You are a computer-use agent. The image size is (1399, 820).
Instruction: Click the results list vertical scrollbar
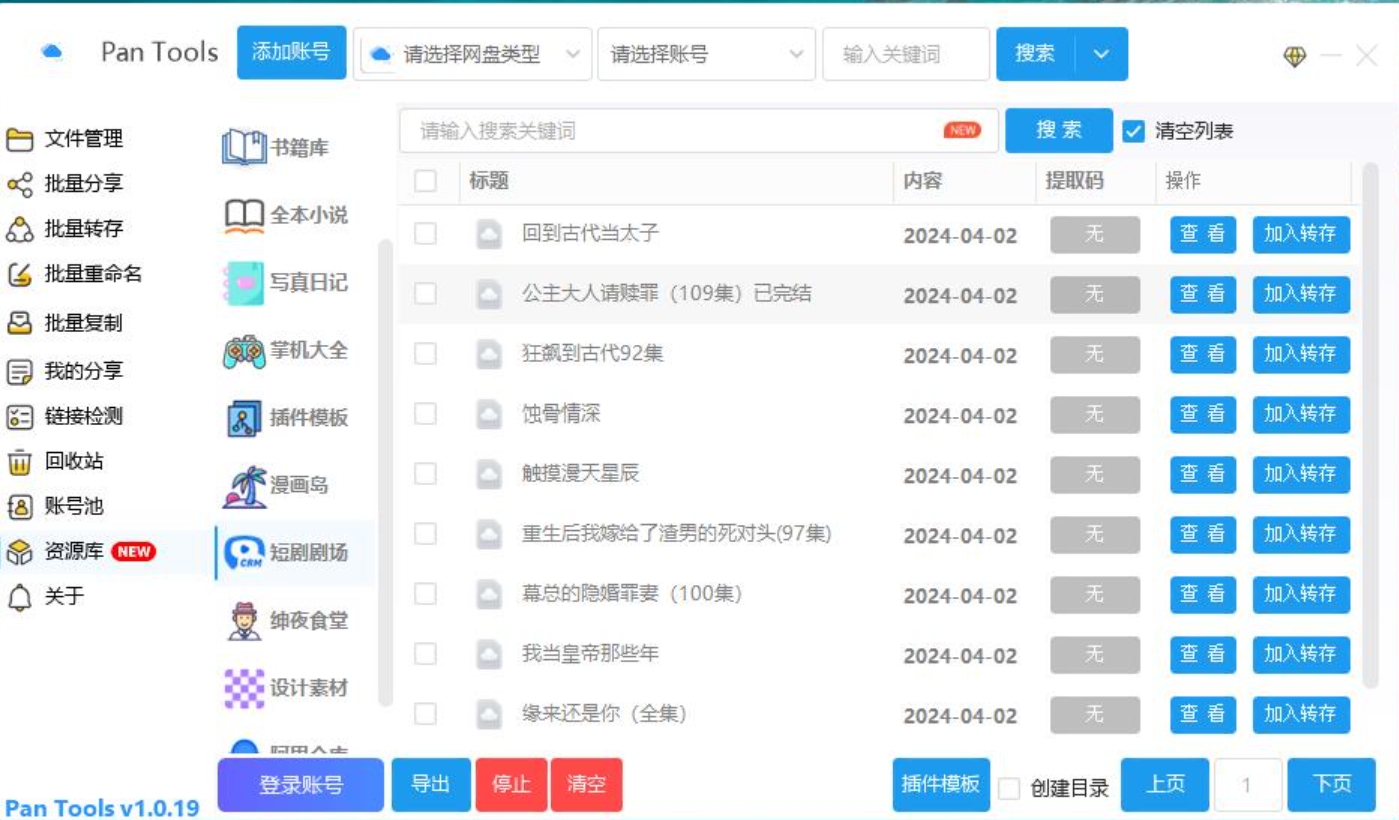click(x=1370, y=420)
